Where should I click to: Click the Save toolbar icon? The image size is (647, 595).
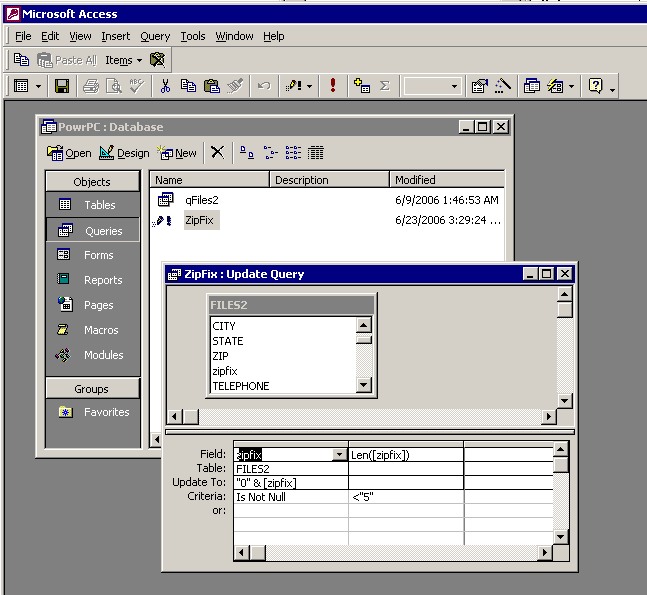click(x=62, y=86)
